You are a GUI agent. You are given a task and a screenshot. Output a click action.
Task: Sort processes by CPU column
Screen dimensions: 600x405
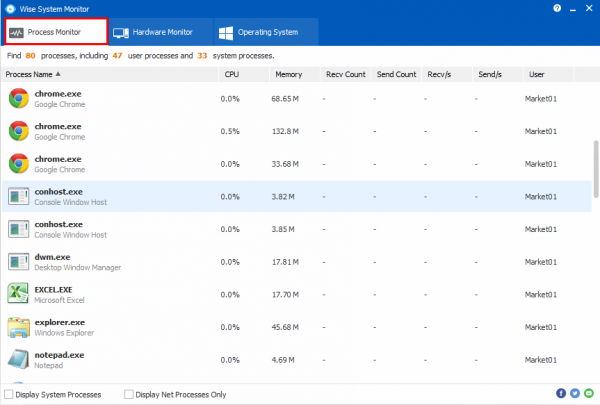(231, 74)
